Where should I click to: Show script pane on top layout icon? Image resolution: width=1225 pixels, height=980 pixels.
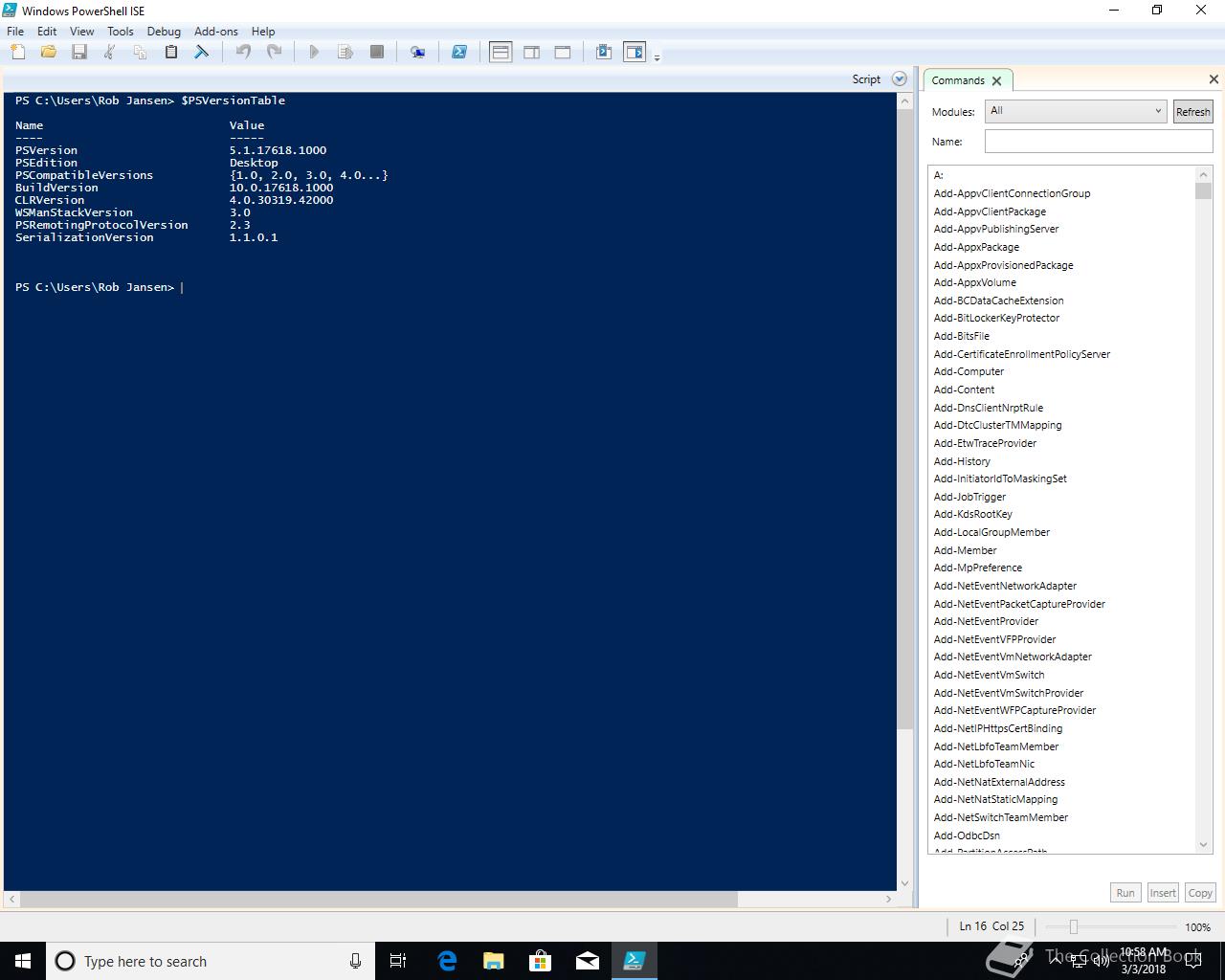coord(501,52)
